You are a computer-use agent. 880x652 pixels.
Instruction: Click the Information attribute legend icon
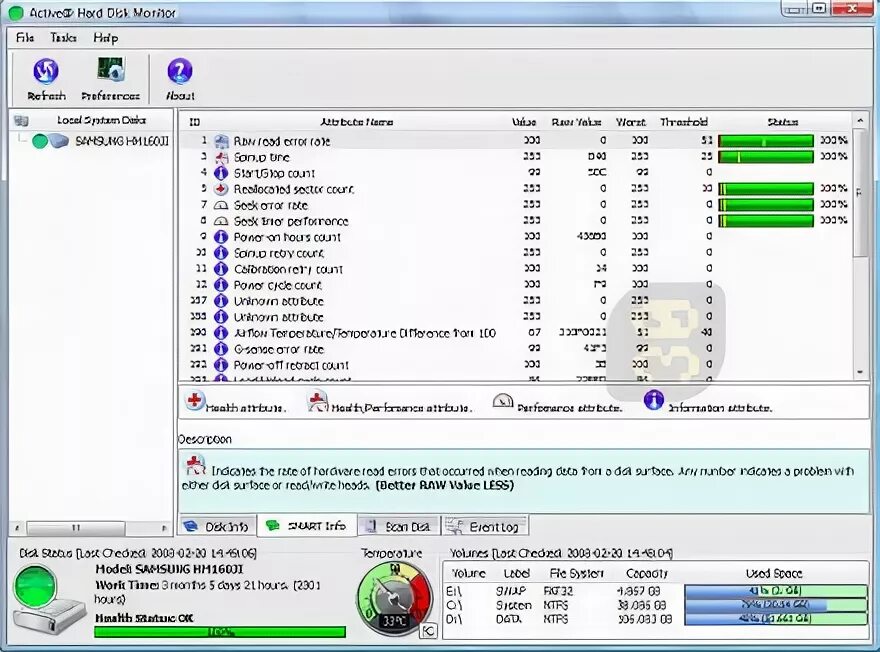coord(654,400)
